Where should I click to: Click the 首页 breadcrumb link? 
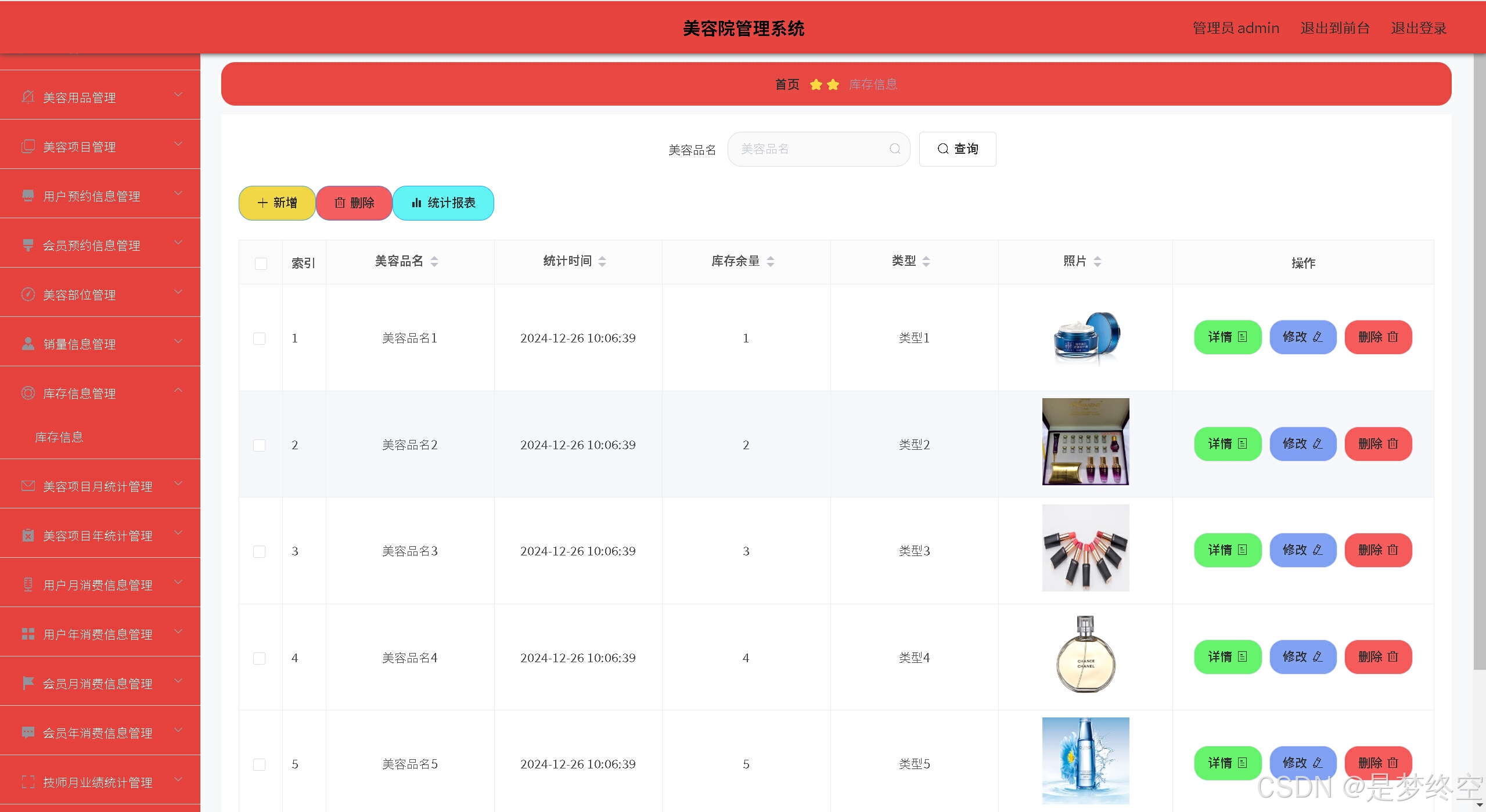(787, 85)
